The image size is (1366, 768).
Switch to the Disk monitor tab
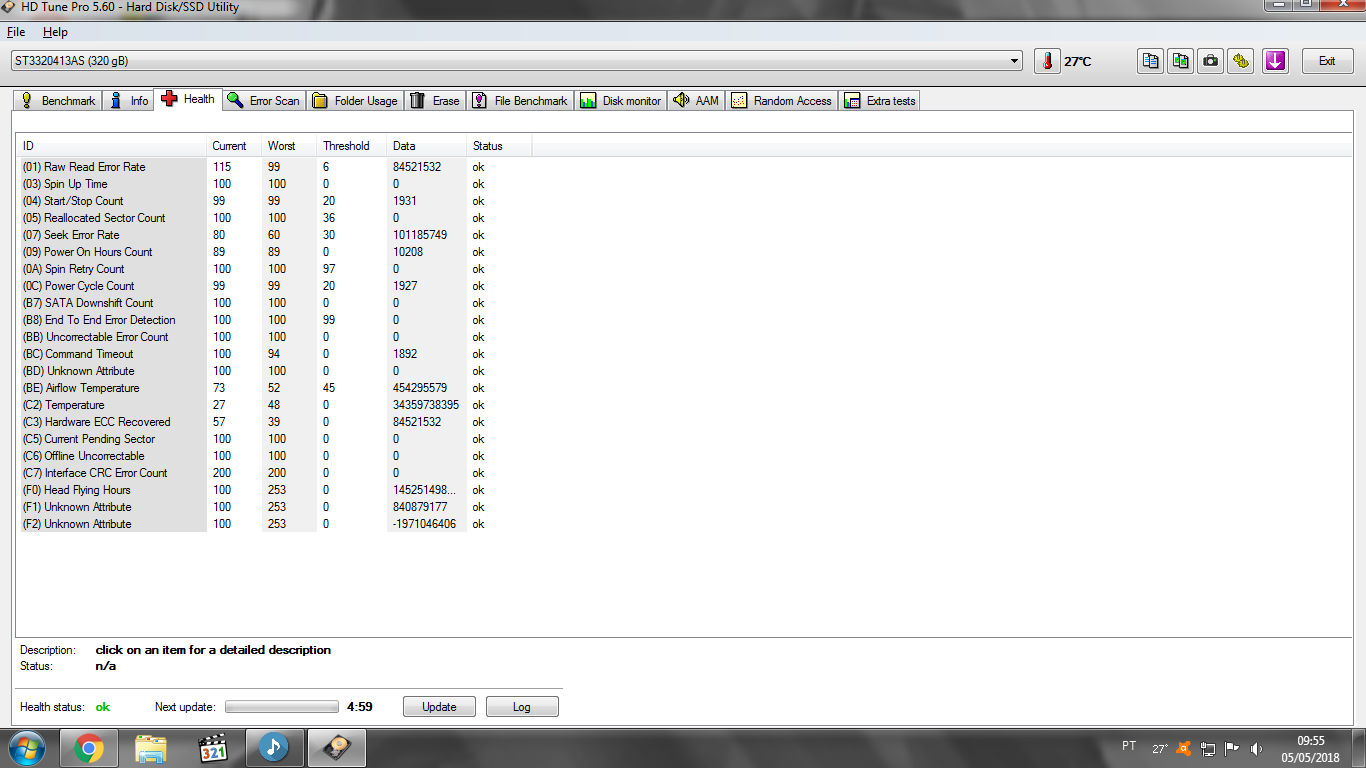[x=620, y=100]
